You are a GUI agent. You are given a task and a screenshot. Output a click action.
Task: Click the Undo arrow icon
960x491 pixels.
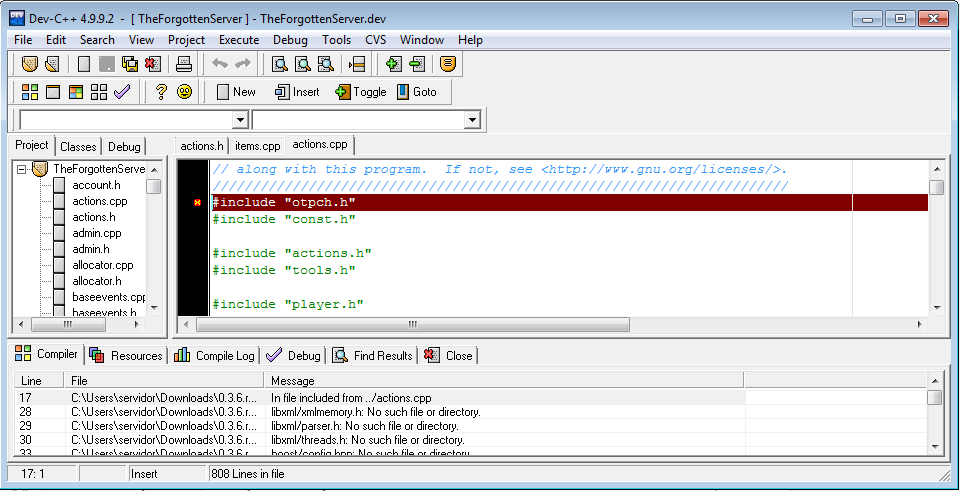point(220,64)
